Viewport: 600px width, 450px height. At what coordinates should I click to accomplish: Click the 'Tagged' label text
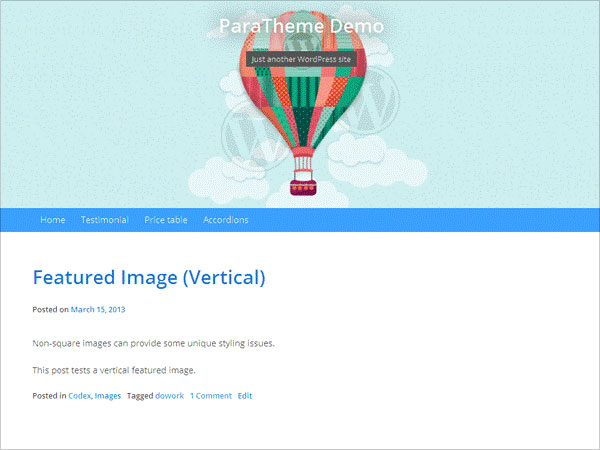coord(140,396)
